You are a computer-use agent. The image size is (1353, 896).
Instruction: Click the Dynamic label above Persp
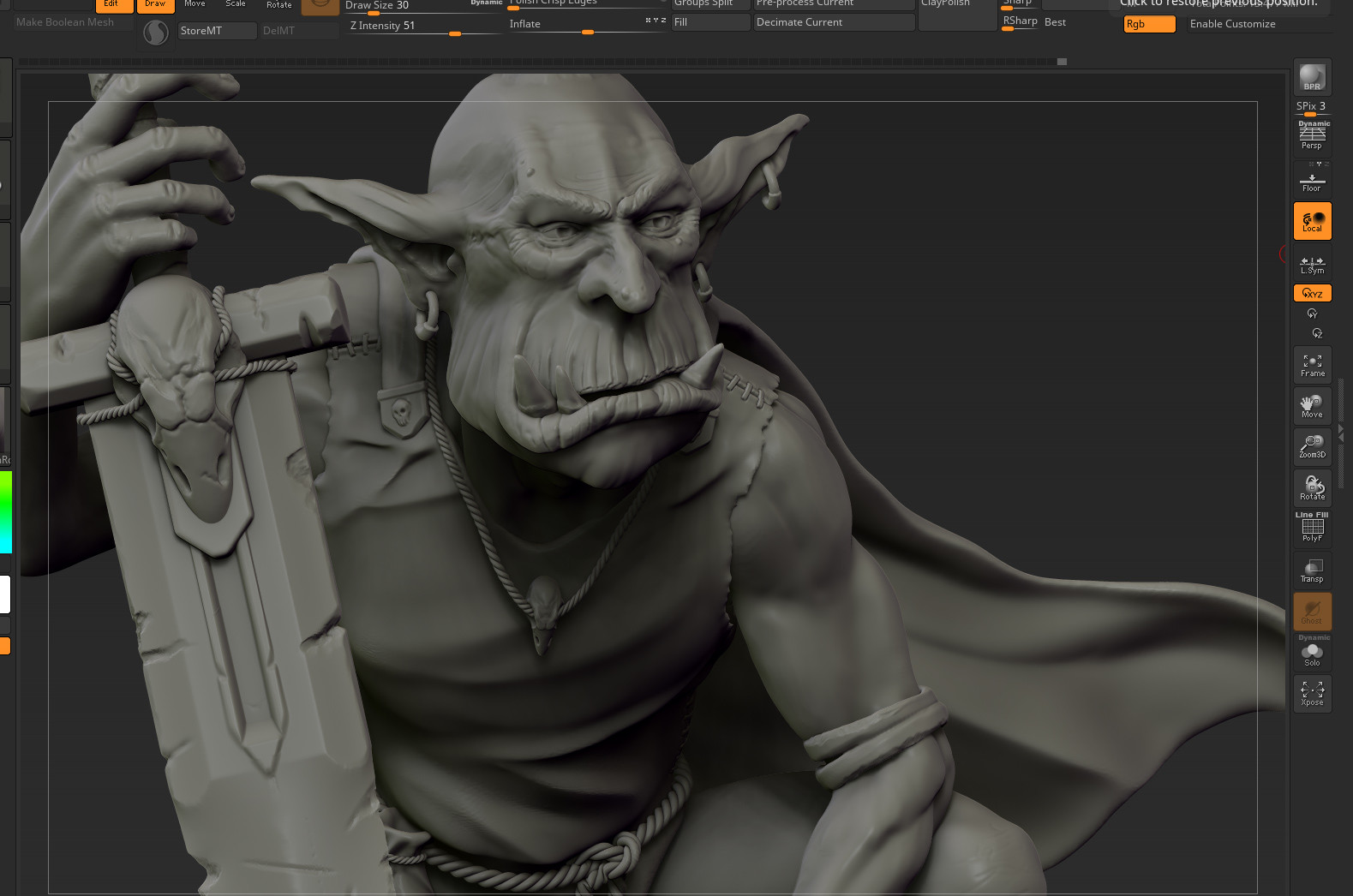[x=1314, y=123]
